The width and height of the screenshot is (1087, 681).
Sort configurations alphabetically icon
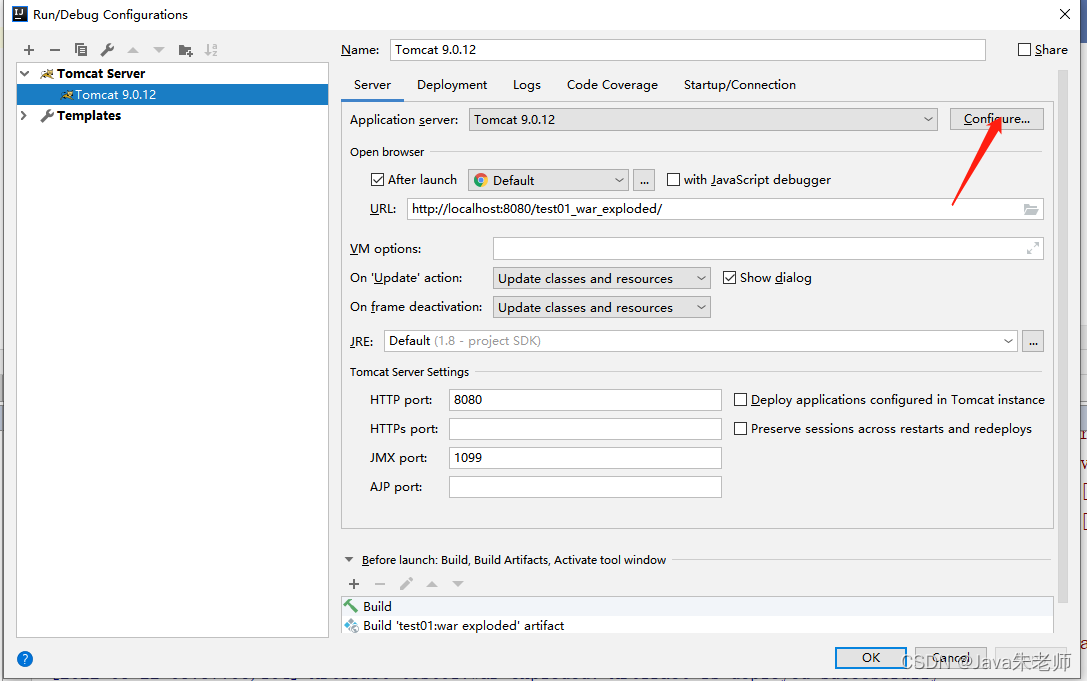(x=211, y=50)
